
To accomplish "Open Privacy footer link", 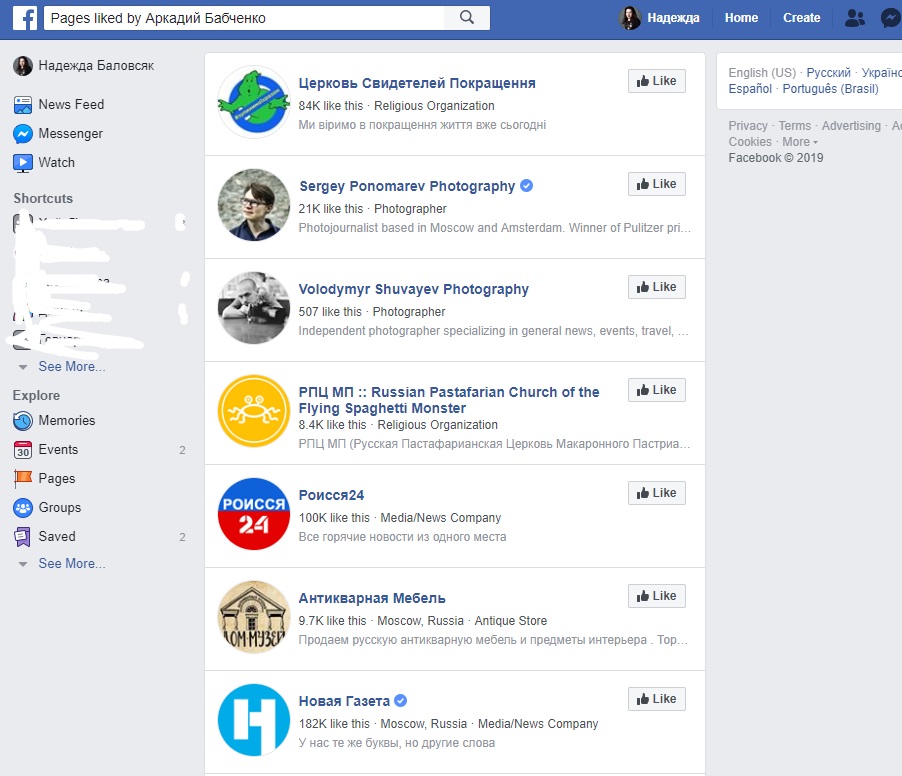I will (x=748, y=125).
